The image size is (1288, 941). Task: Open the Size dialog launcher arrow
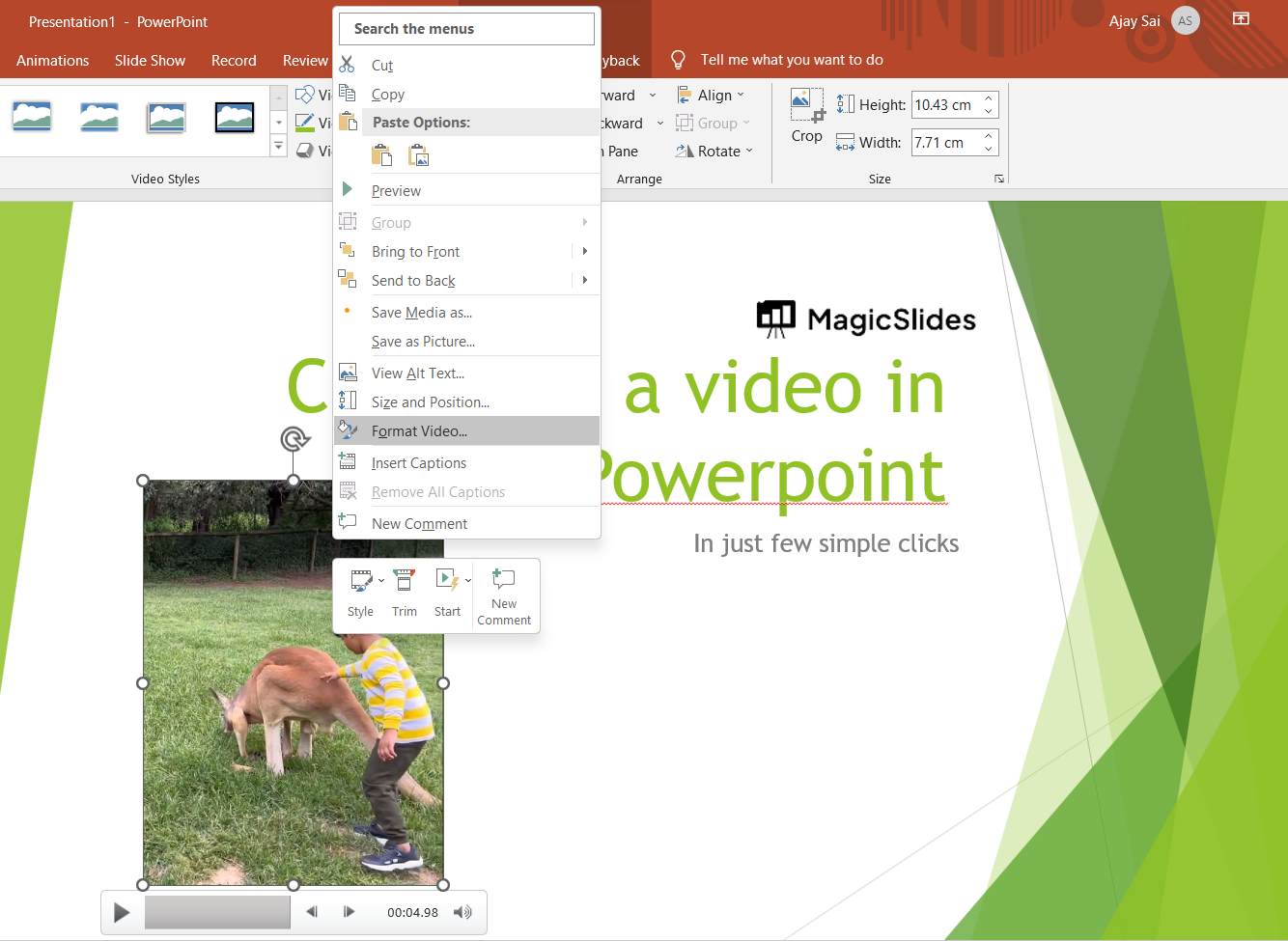click(999, 180)
